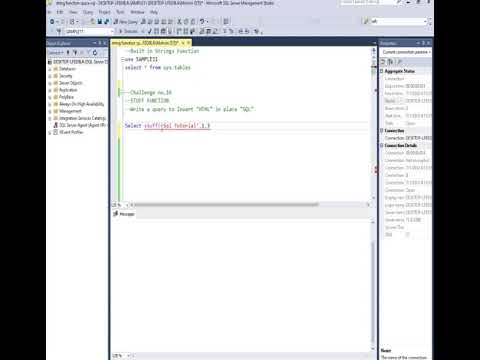Expand the Security folder node
The height and width of the screenshot is (360, 480).
[x=50, y=76]
